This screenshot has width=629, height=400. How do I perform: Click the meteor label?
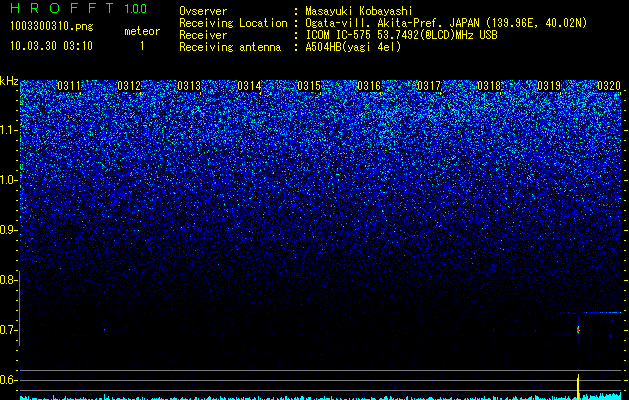tap(142, 31)
